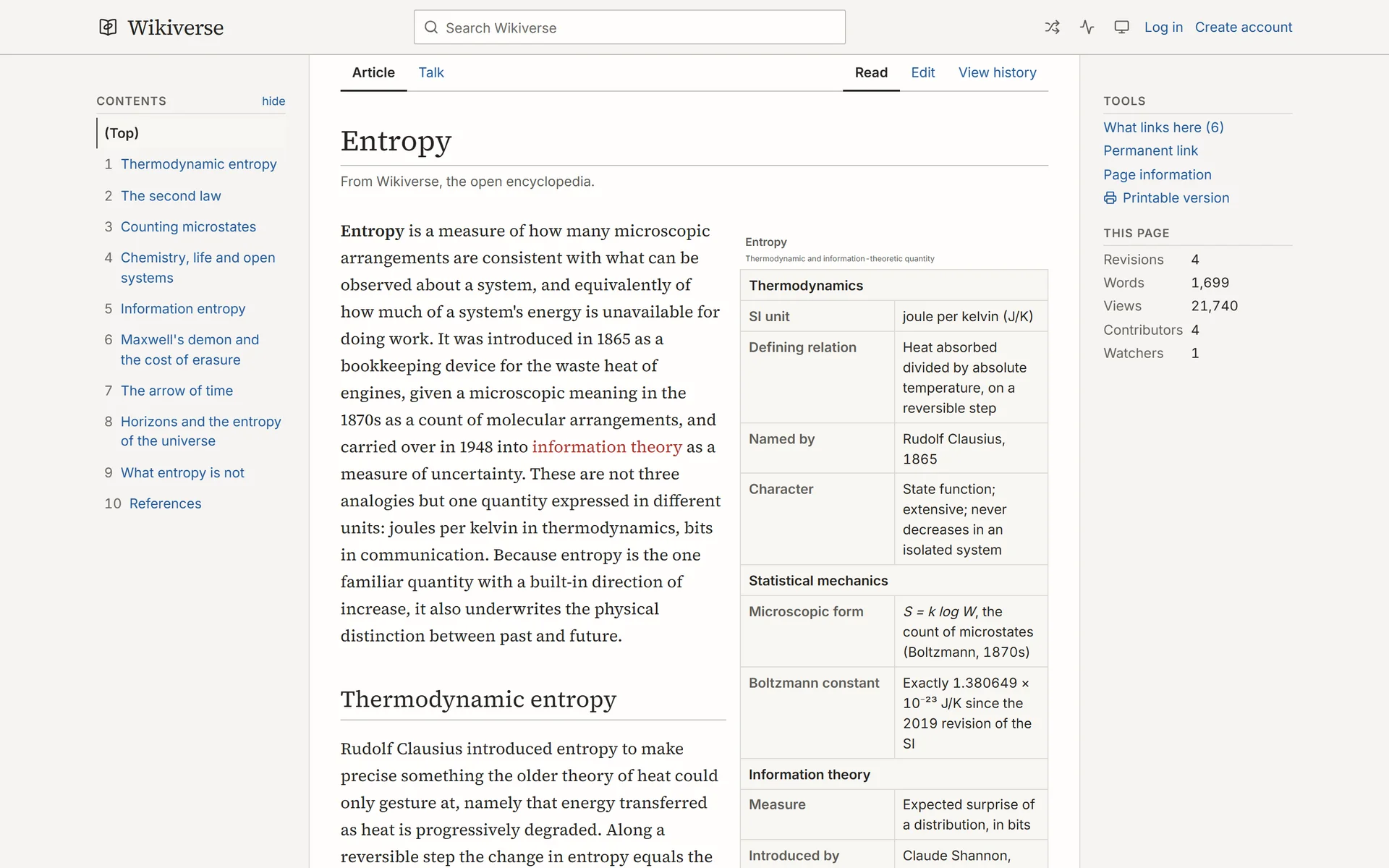The width and height of the screenshot is (1389, 868).
Task: Open What links here (6)
Action: click(x=1163, y=127)
